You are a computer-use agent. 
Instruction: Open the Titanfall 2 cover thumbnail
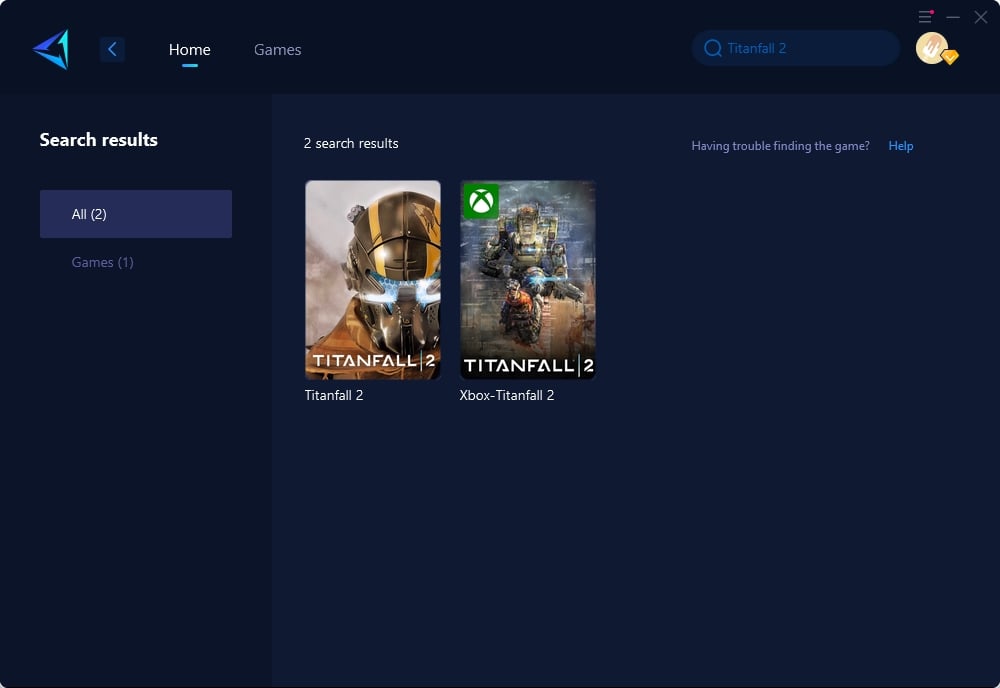[x=372, y=280]
